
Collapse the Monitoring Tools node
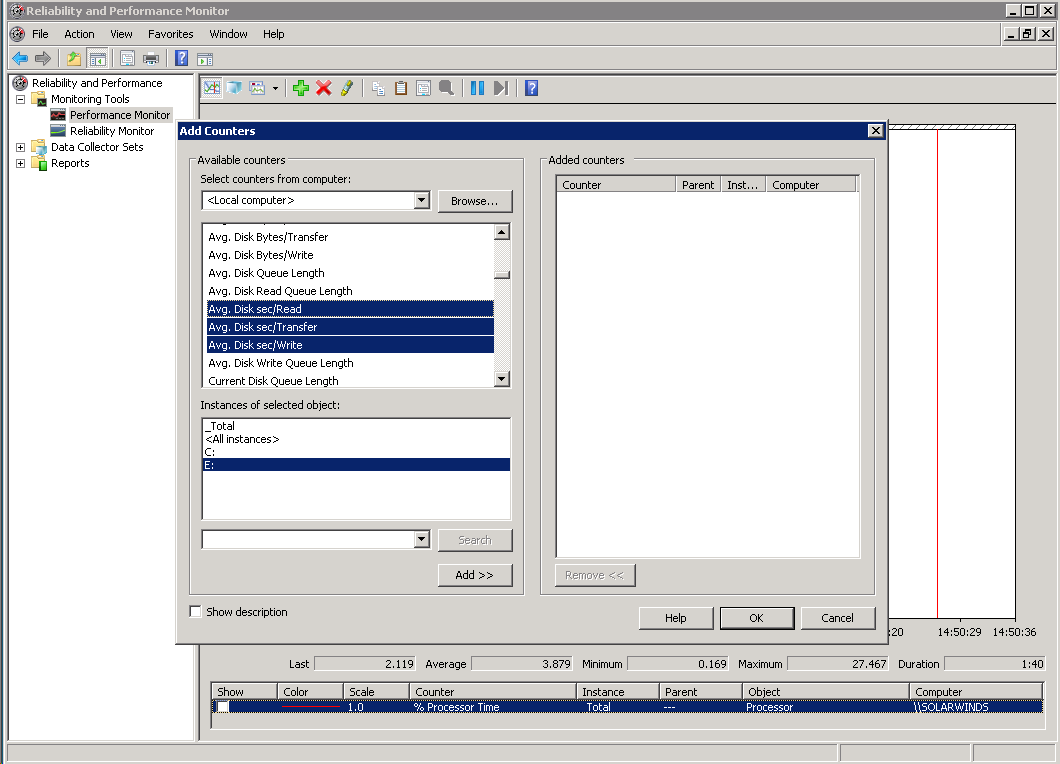click(x=20, y=99)
